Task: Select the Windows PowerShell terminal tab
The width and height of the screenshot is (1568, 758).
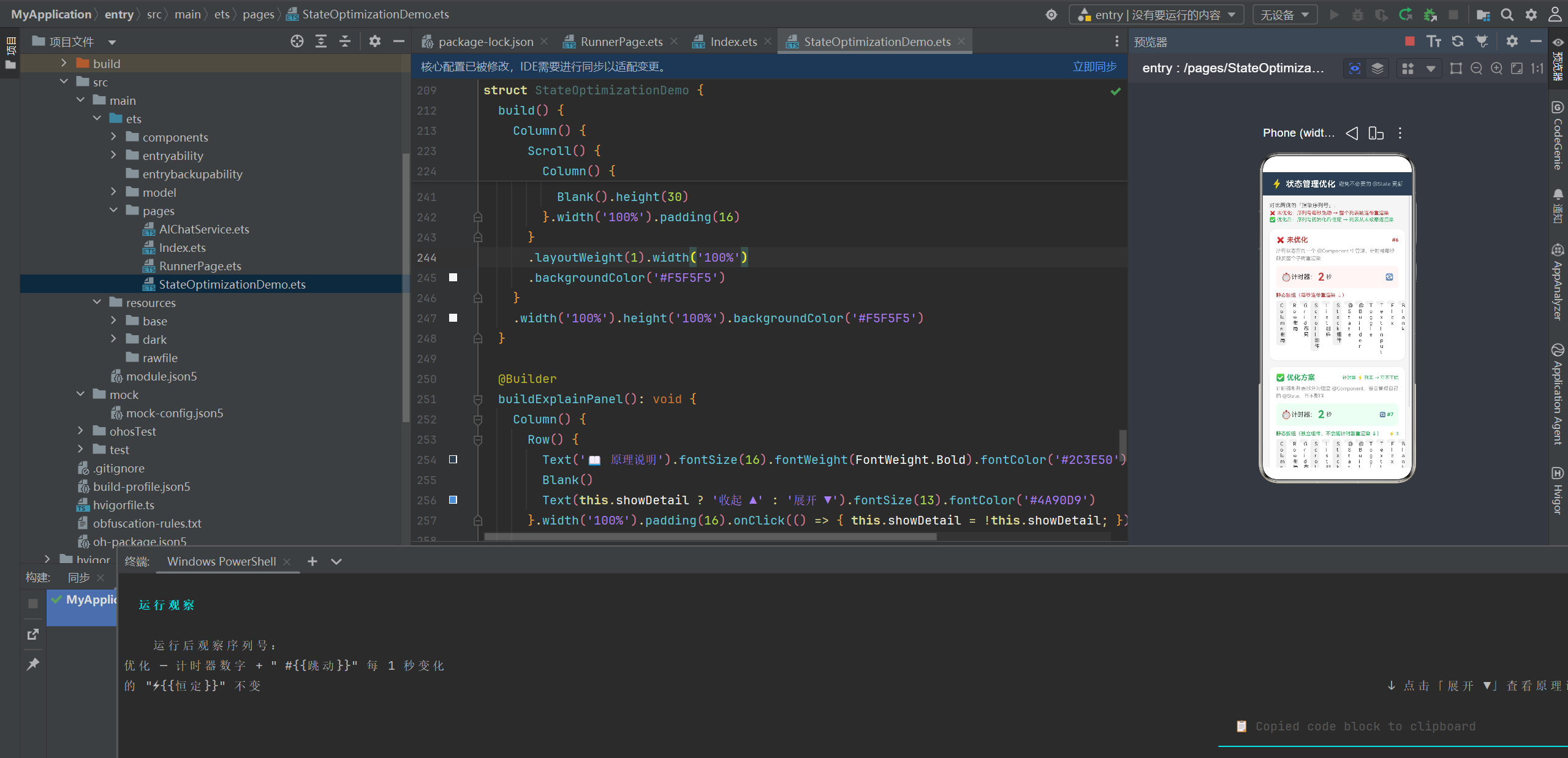Action: tap(221, 561)
